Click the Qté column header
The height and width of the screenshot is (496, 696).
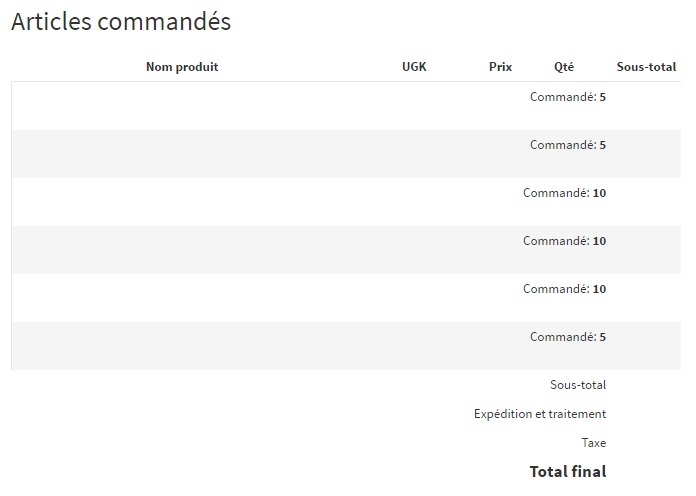[564, 67]
